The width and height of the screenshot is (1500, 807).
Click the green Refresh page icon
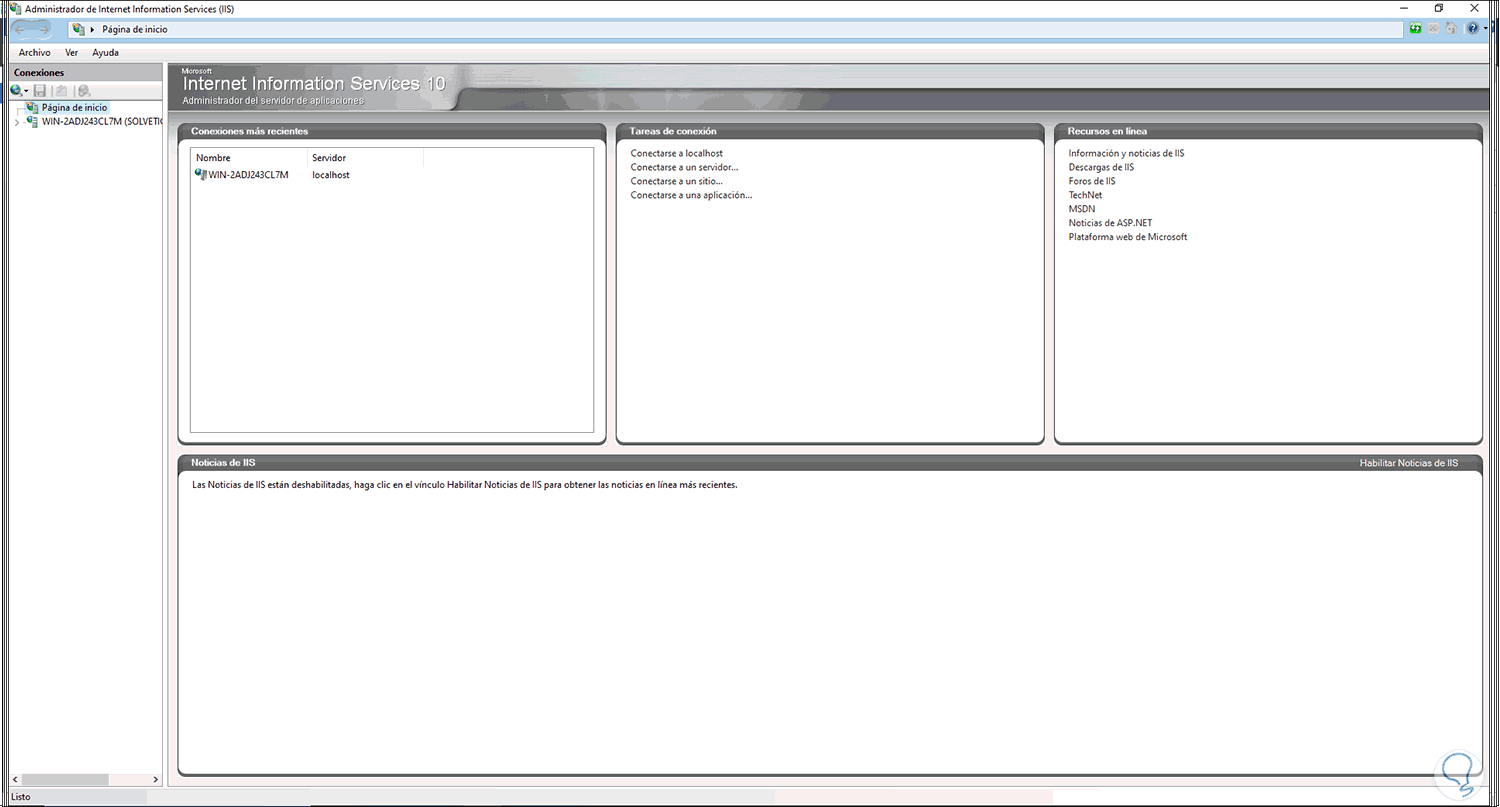[x=1416, y=29]
